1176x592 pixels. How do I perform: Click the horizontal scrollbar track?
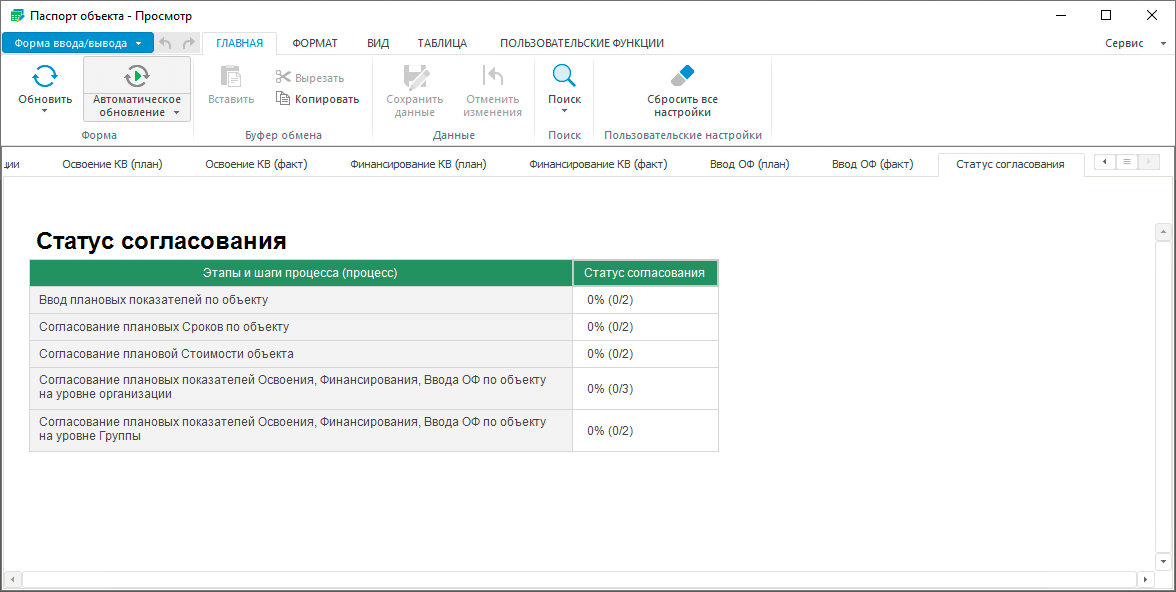(580, 579)
